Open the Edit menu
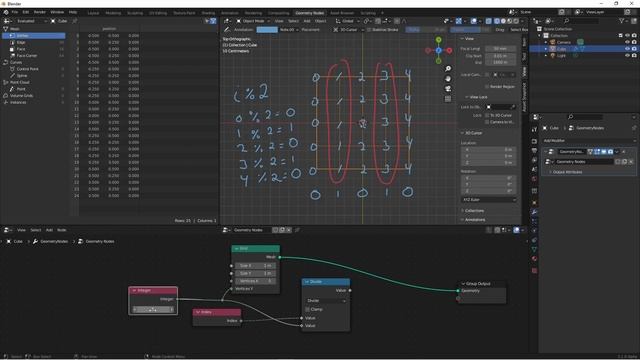The image size is (640, 360). coord(26,12)
